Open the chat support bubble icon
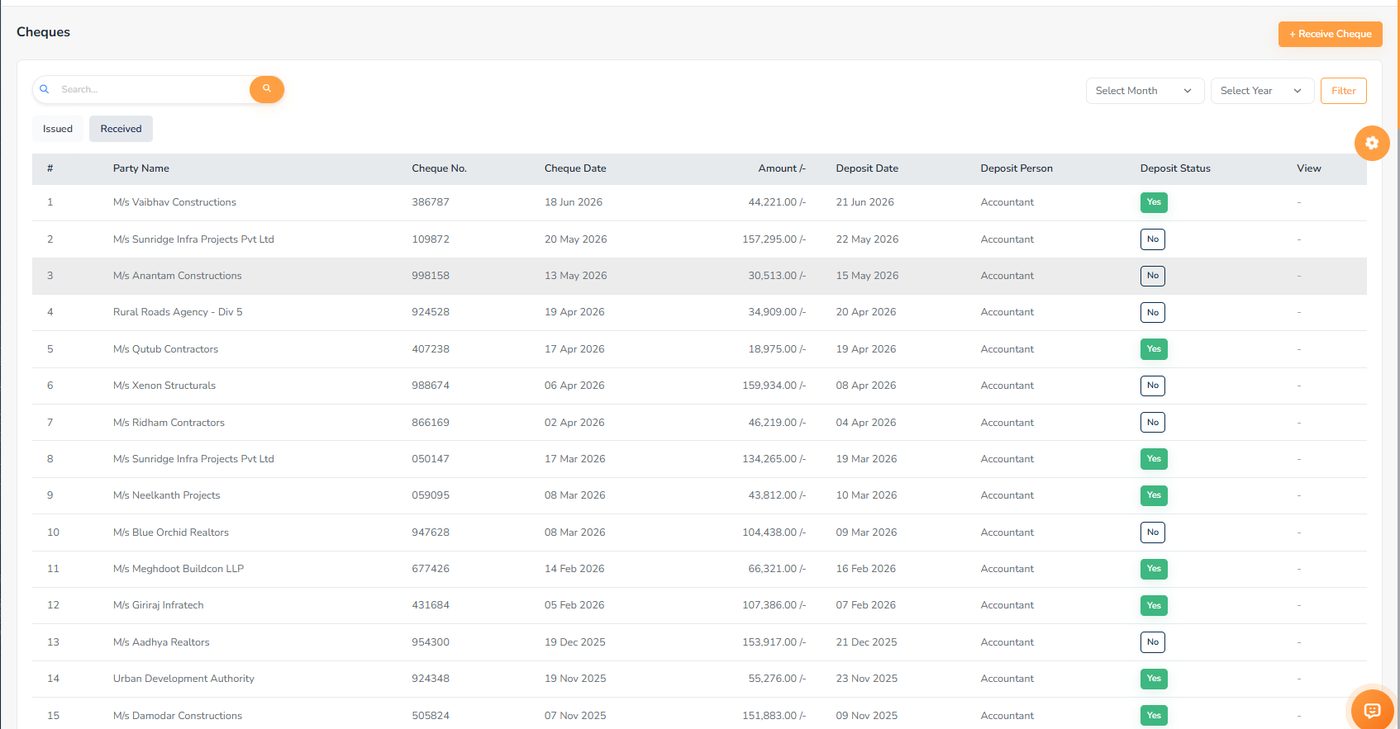 click(x=1372, y=710)
